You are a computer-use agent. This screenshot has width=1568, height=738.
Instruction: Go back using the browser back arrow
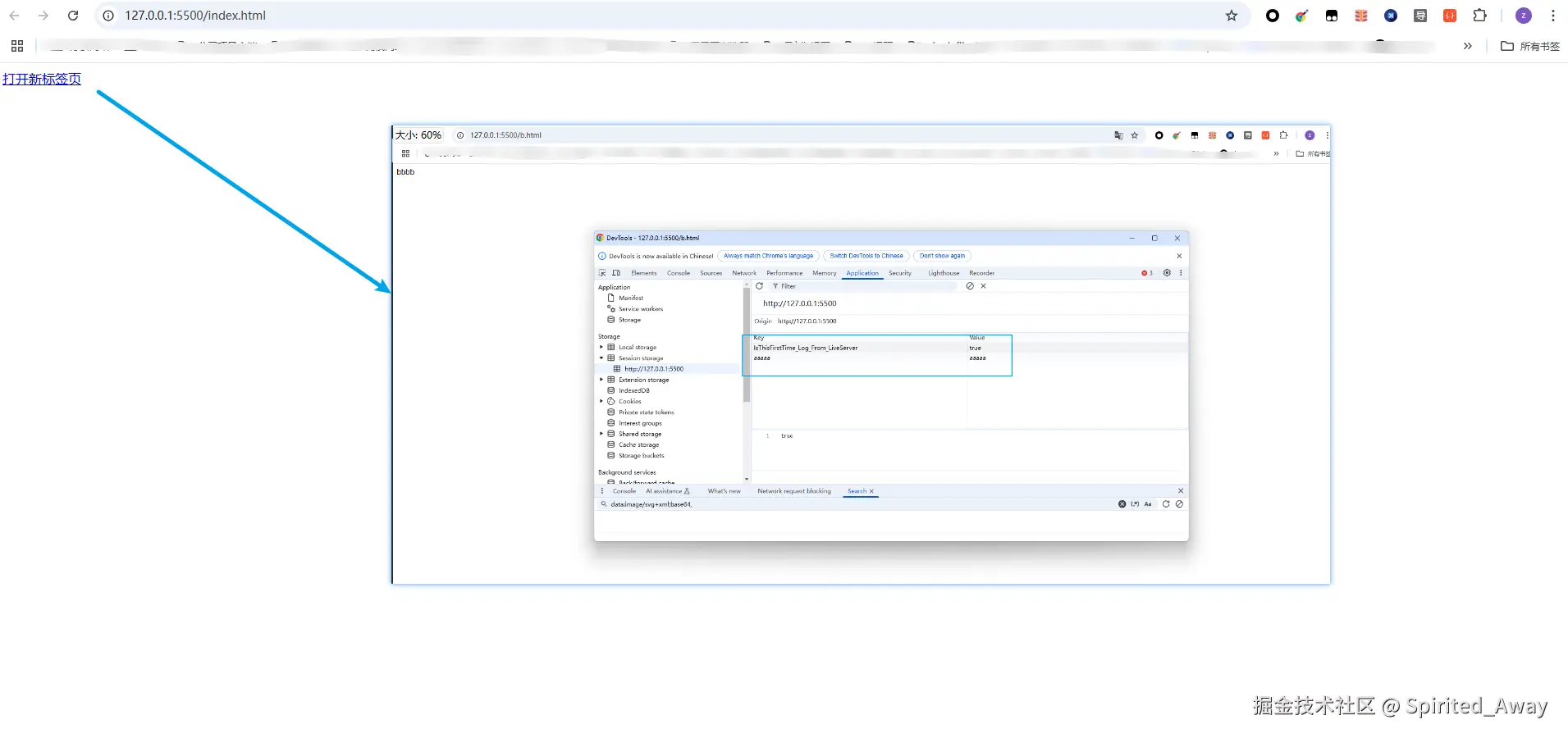tap(14, 16)
